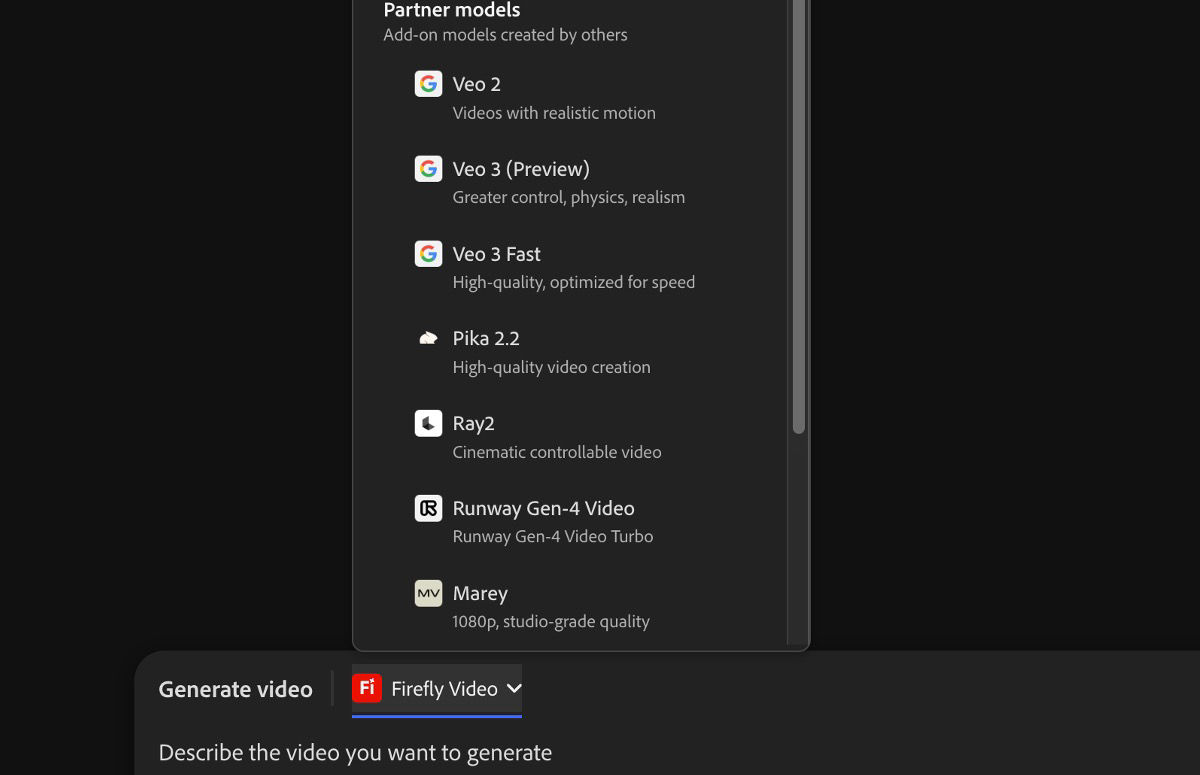Click the model list scrollbar thumb
The height and width of the screenshot is (775, 1200).
pyautogui.click(x=798, y=215)
